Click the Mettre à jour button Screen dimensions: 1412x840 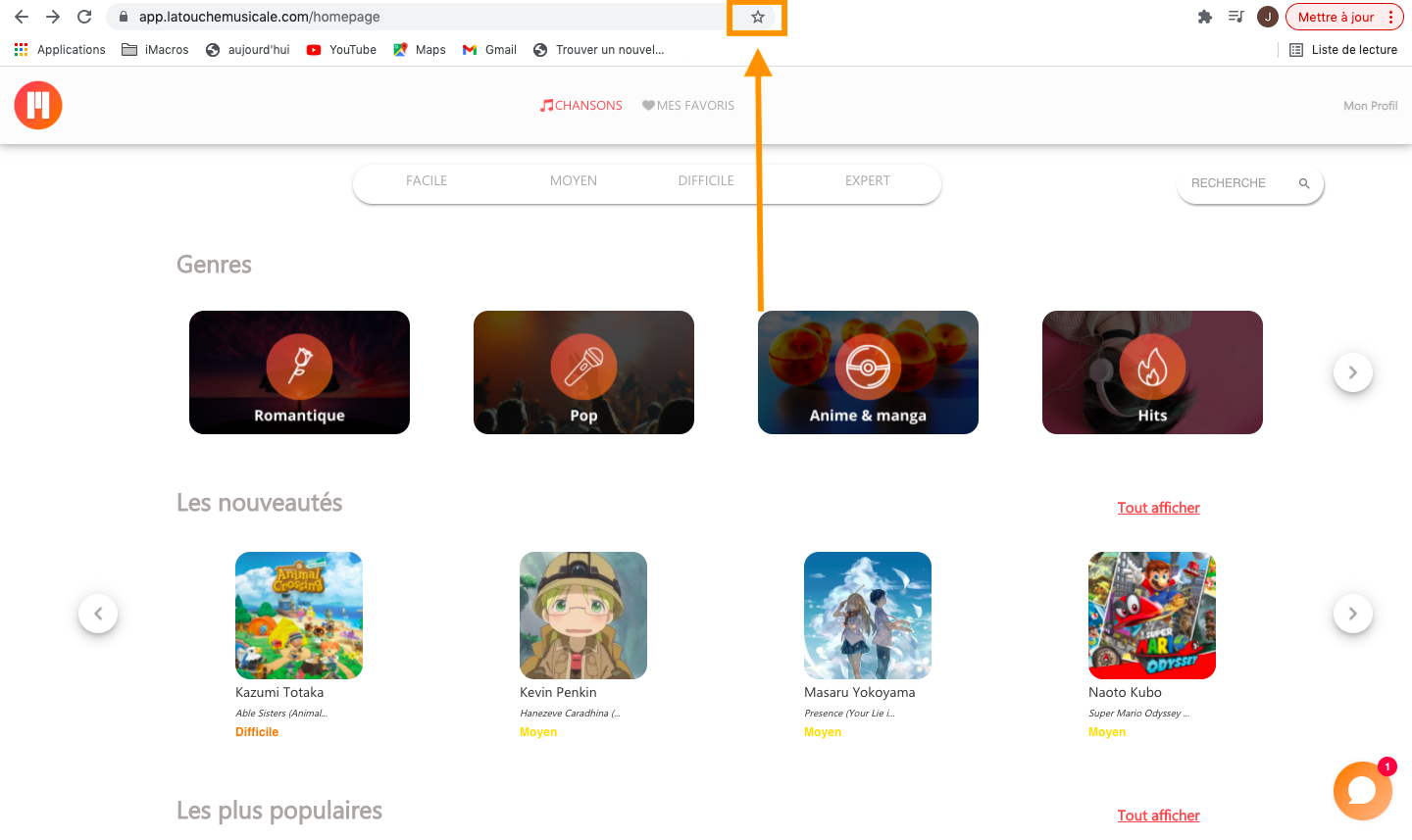pyautogui.click(x=1336, y=17)
